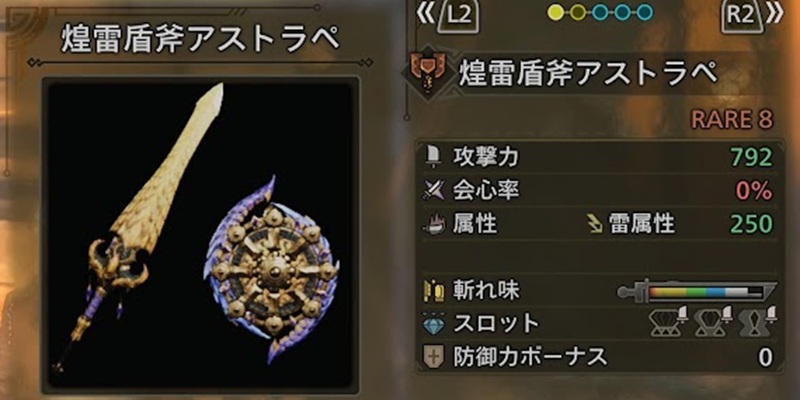This screenshot has width=800, height=400.
Task: Click the defense bonus shield icon
Action: pyautogui.click(x=434, y=357)
